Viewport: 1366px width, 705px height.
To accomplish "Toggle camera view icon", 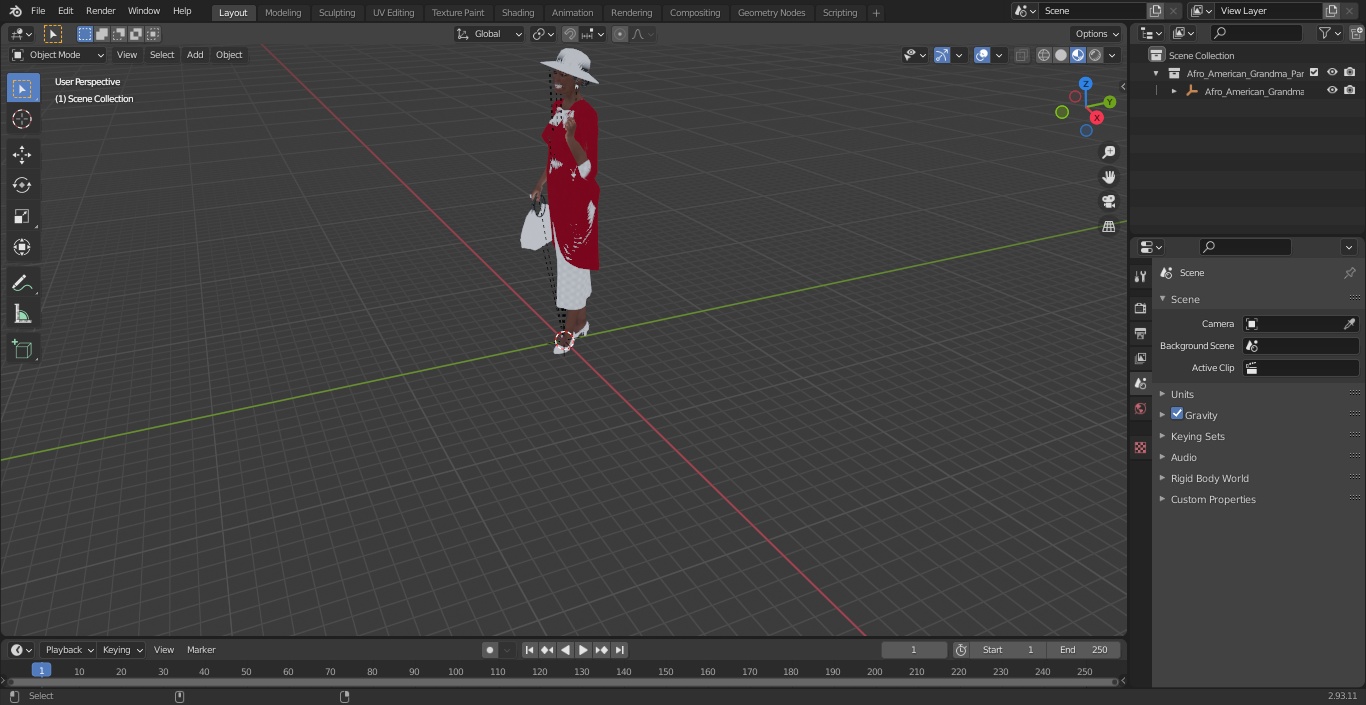I will coord(1109,202).
